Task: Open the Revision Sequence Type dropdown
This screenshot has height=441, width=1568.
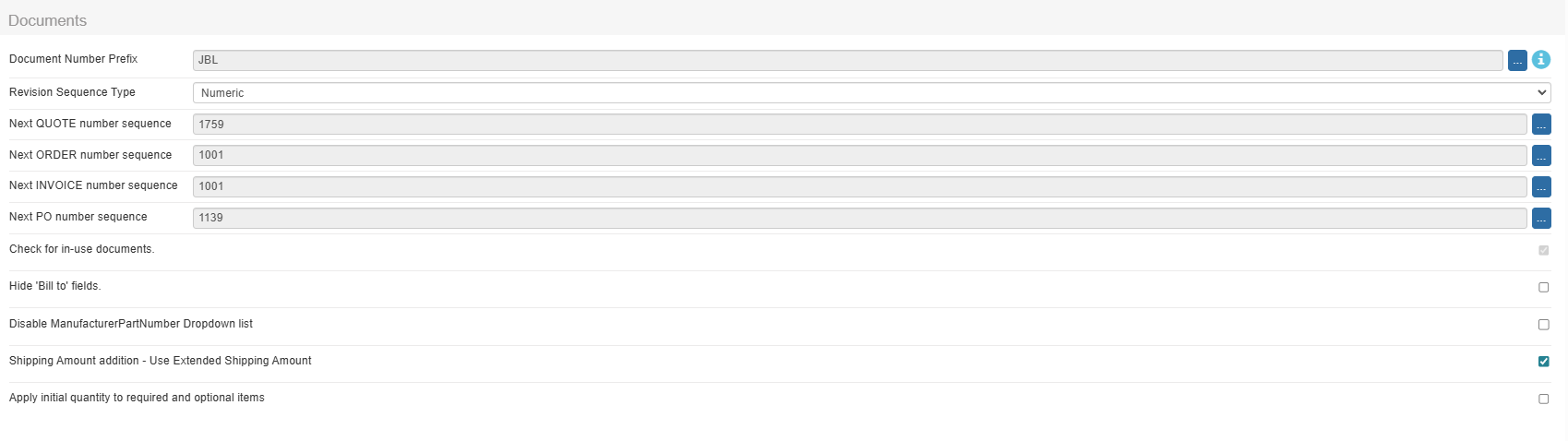Action: pyautogui.click(x=871, y=92)
